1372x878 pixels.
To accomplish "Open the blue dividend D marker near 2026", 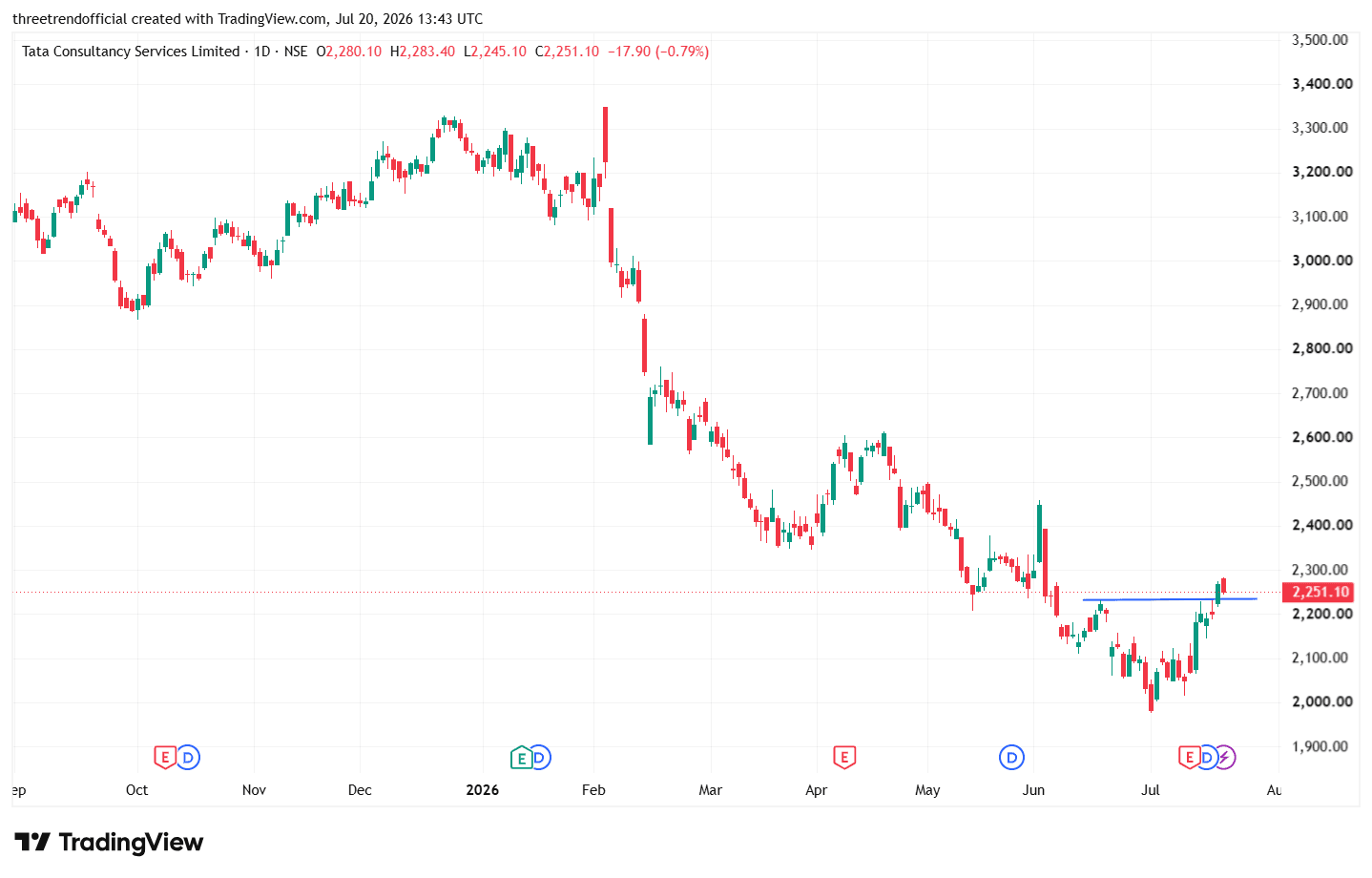I will click(x=540, y=758).
